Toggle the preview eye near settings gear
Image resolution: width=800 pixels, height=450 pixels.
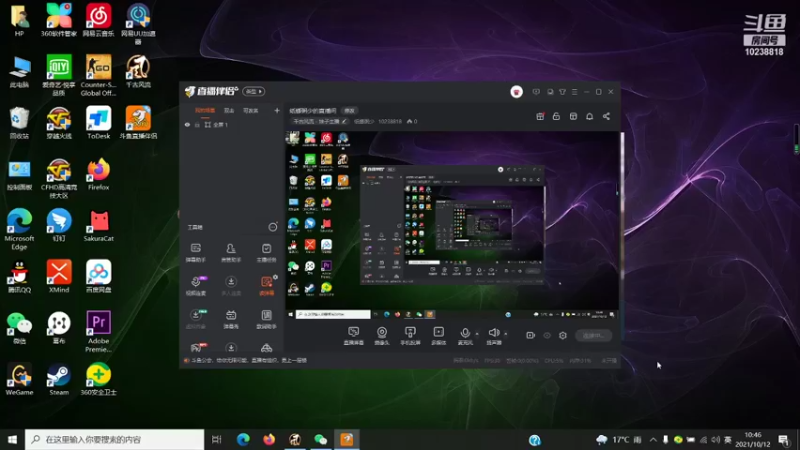[547, 335]
